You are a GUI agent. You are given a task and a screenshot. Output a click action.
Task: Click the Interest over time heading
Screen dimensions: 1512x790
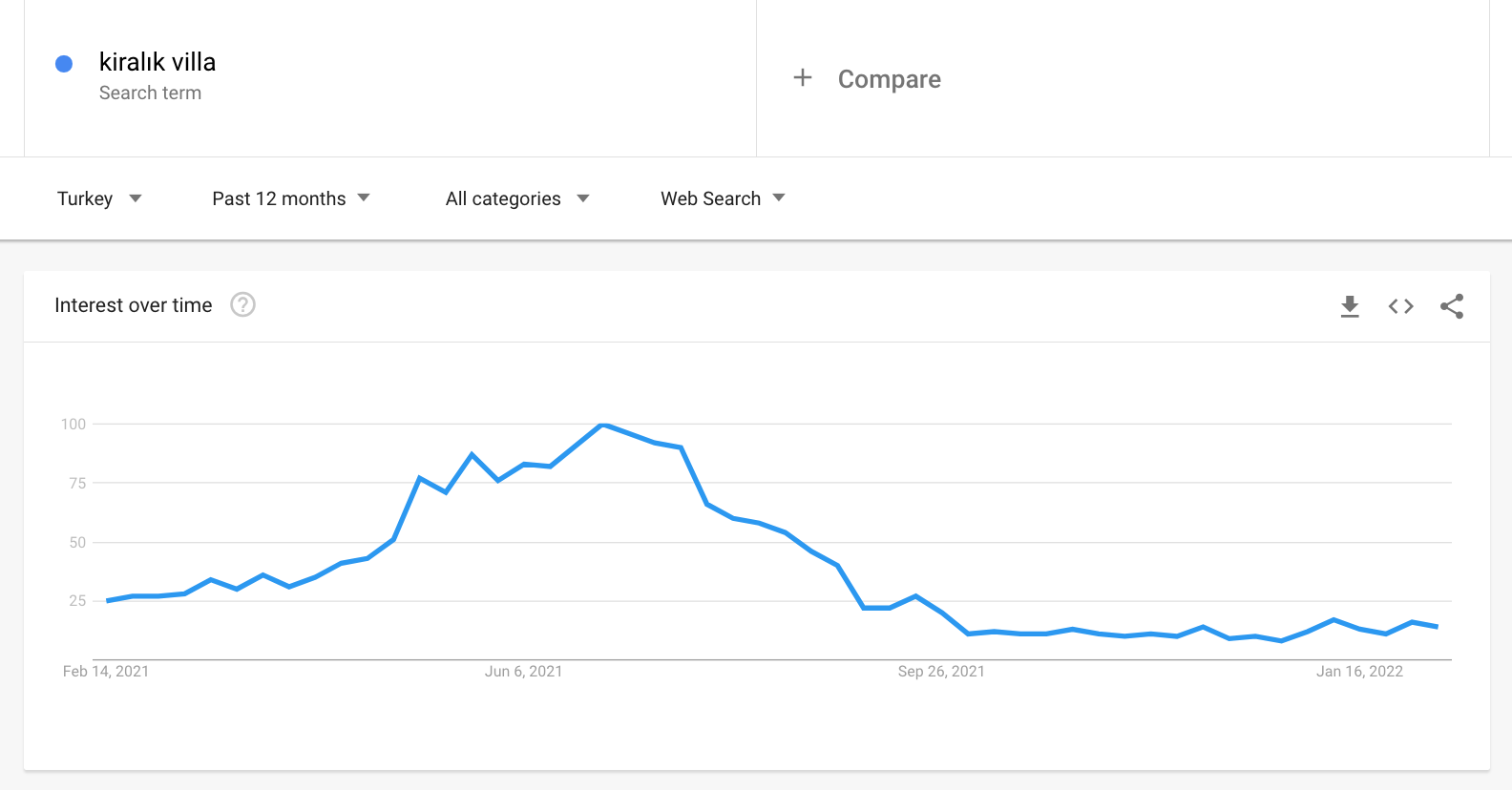(x=134, y=305)
